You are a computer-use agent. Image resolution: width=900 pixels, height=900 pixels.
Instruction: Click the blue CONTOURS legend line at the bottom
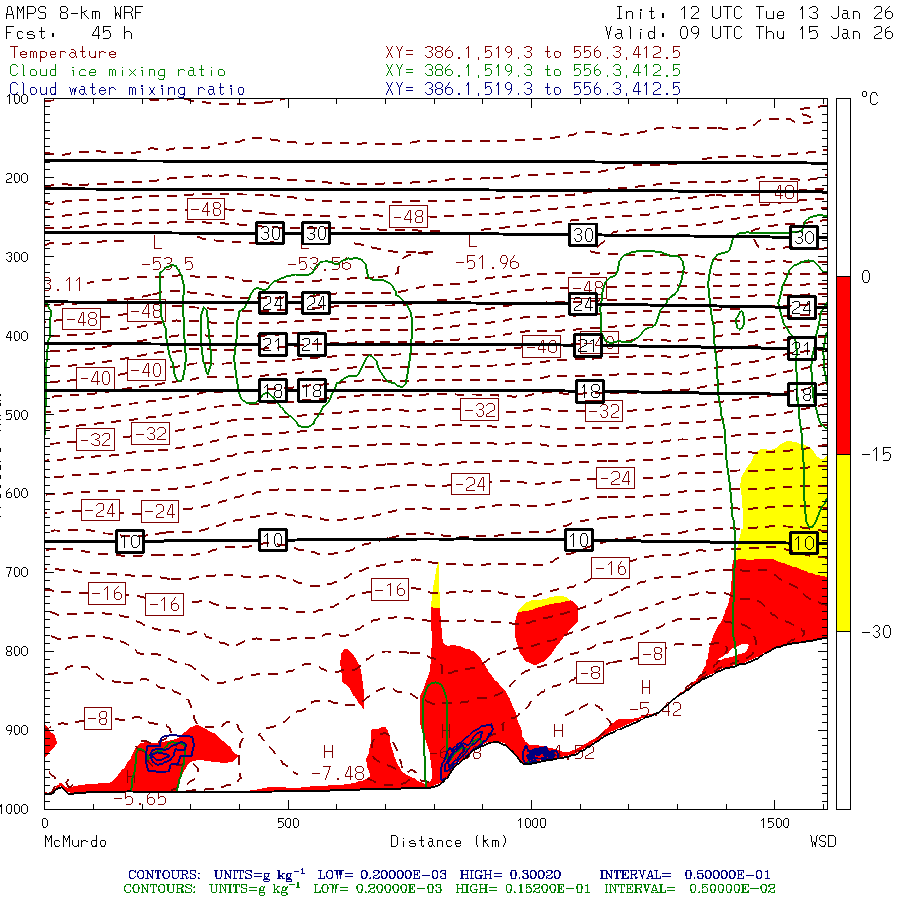[449, 875]
